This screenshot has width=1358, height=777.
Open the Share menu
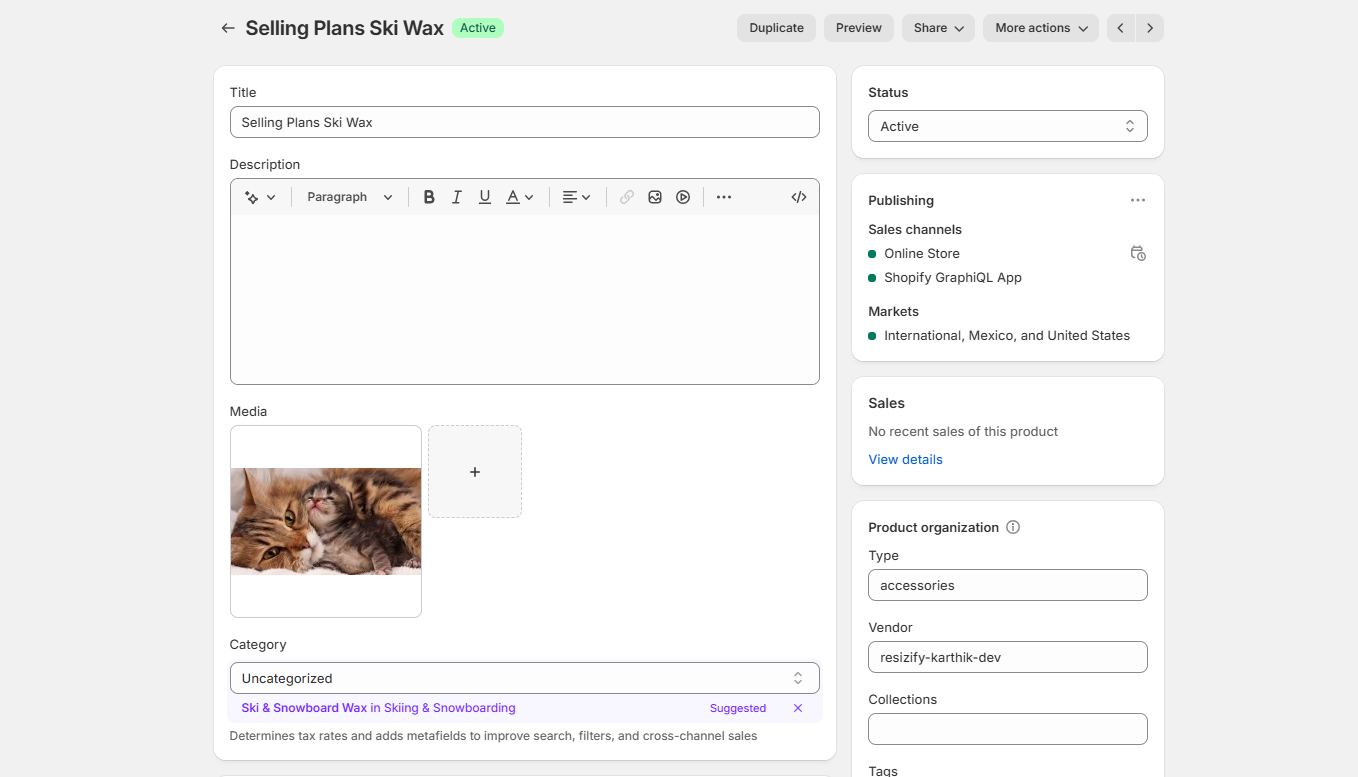938,28
